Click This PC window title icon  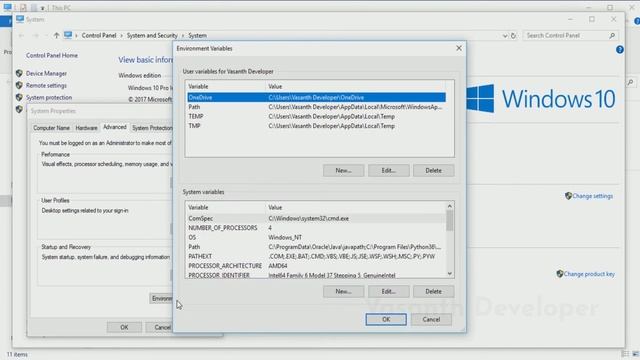(7, 7)
